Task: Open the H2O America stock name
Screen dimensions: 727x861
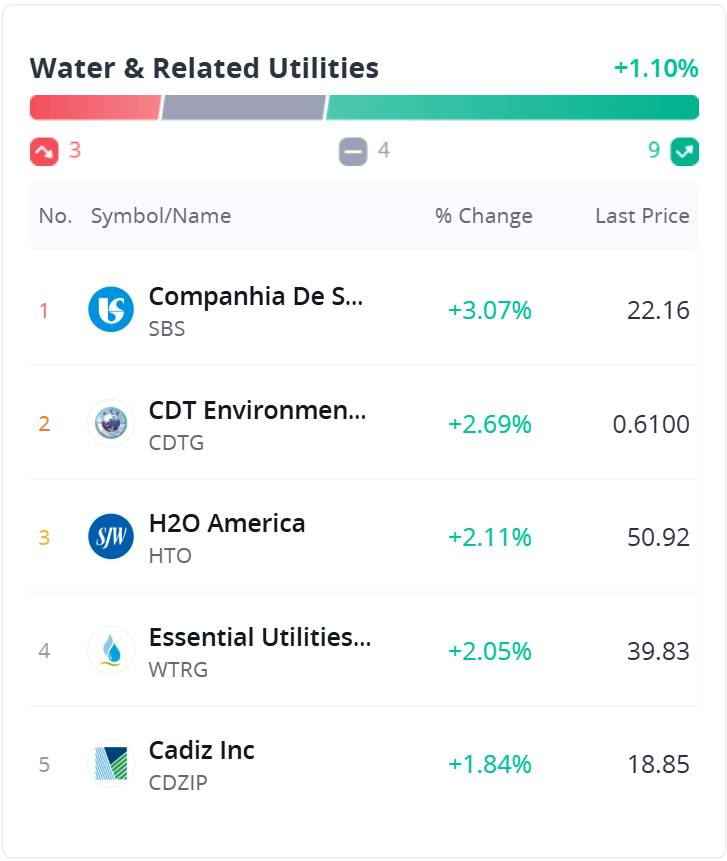Action: coord(227,523)
